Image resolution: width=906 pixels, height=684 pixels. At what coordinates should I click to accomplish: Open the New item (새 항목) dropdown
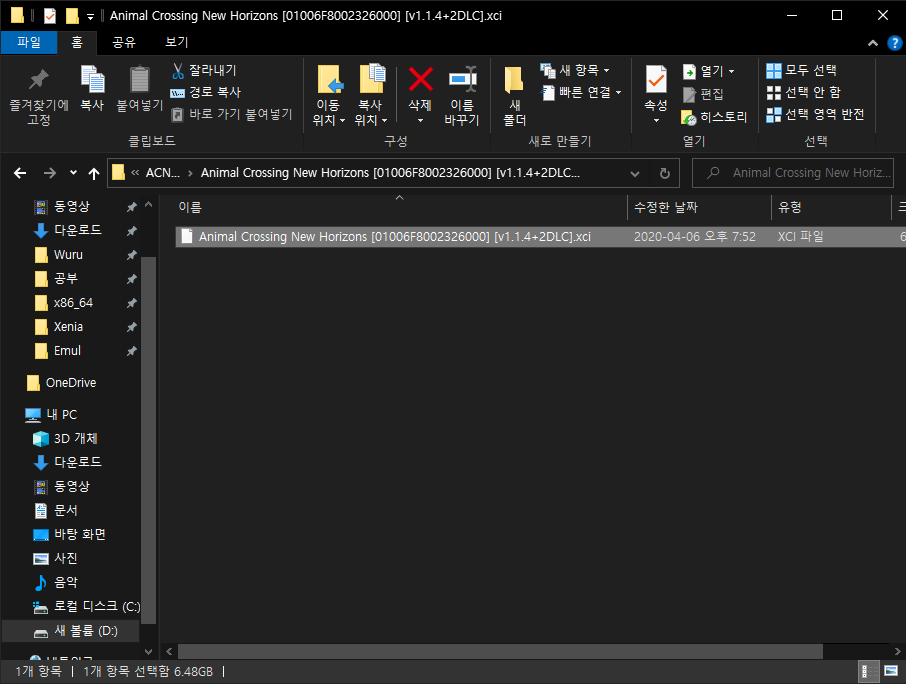pos(575,70)
